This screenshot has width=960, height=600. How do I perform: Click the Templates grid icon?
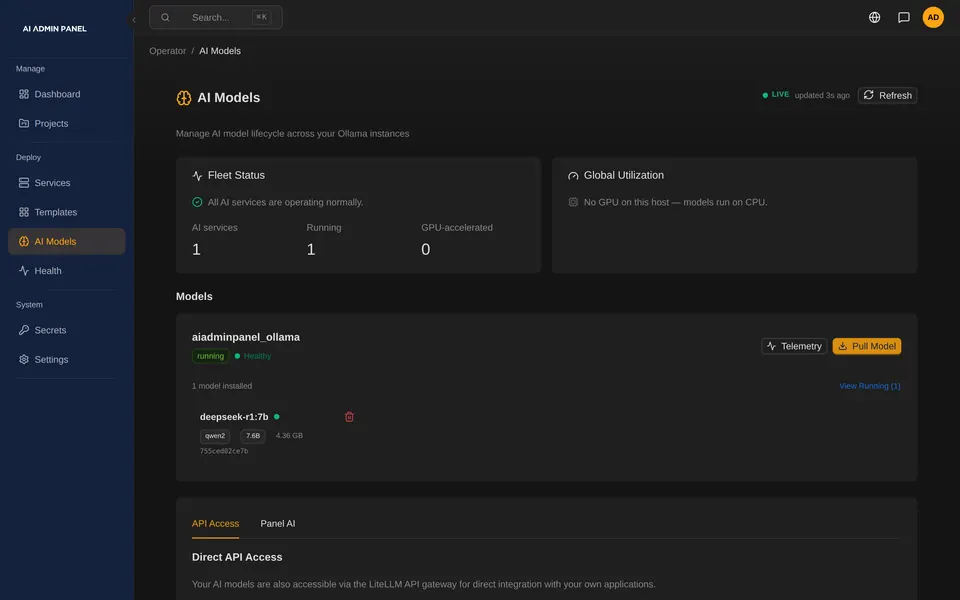24,212
